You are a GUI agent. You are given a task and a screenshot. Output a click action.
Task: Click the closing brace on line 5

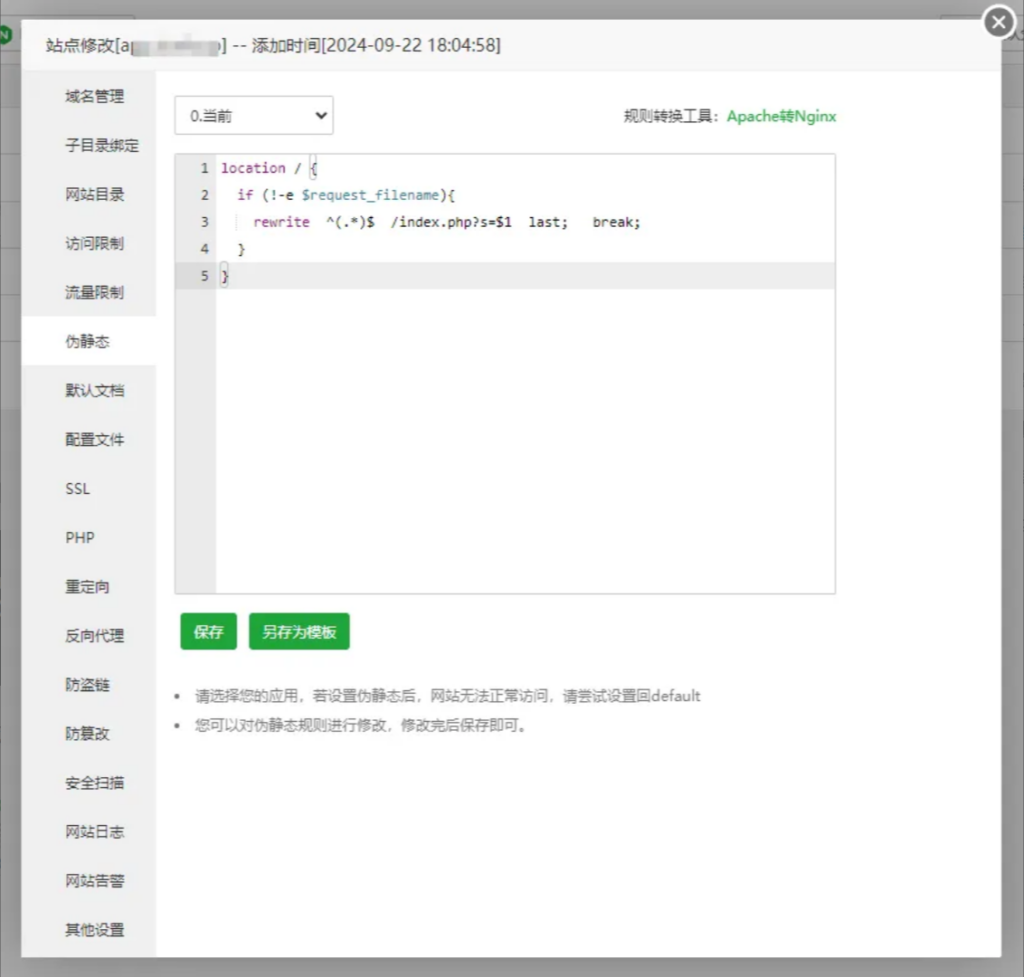pos(225,276)
